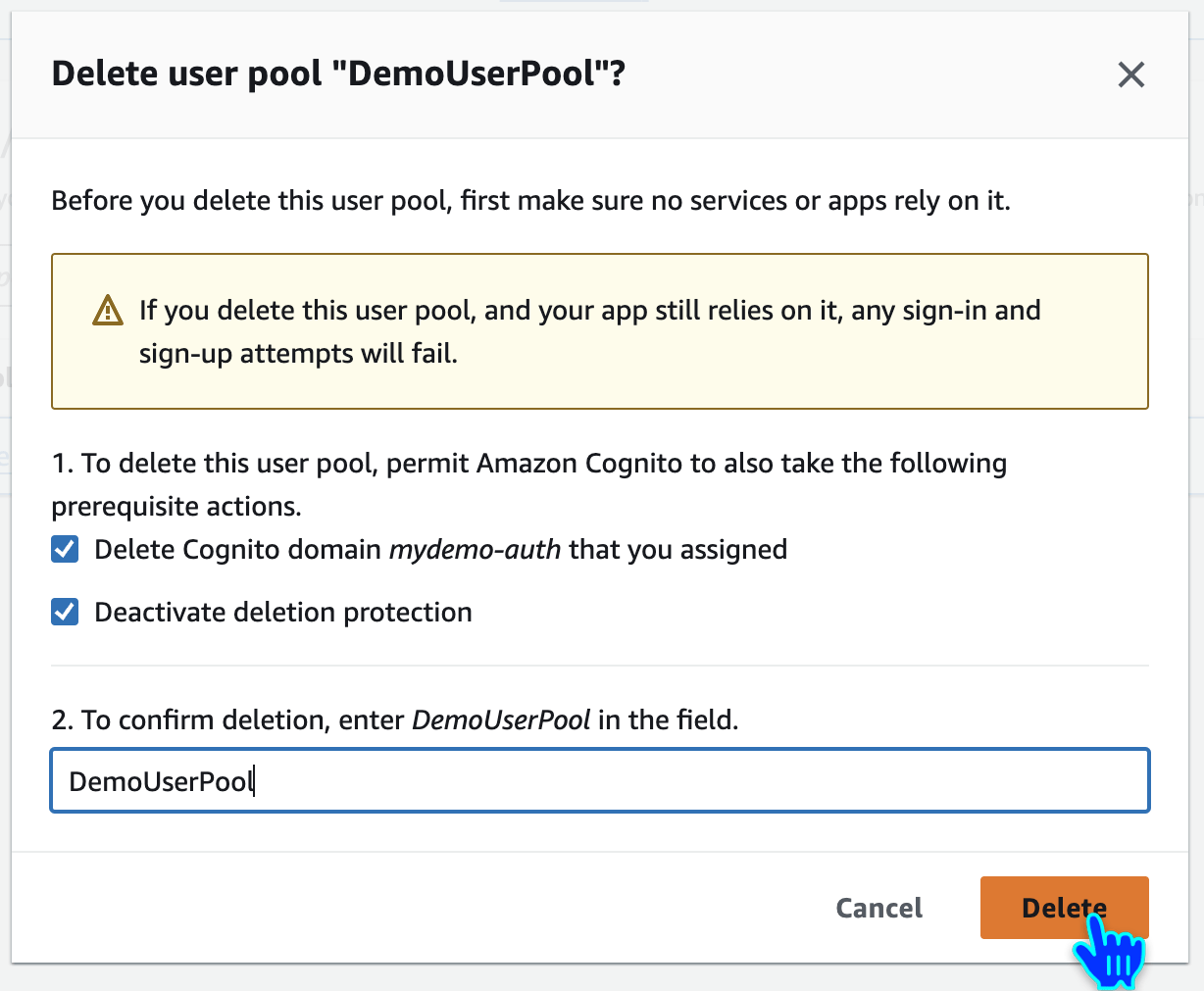1204x991 pixels.
Task: Click italic 'DemoUserPool' in the confirmation instruction
Action: (x=501, y=720)
